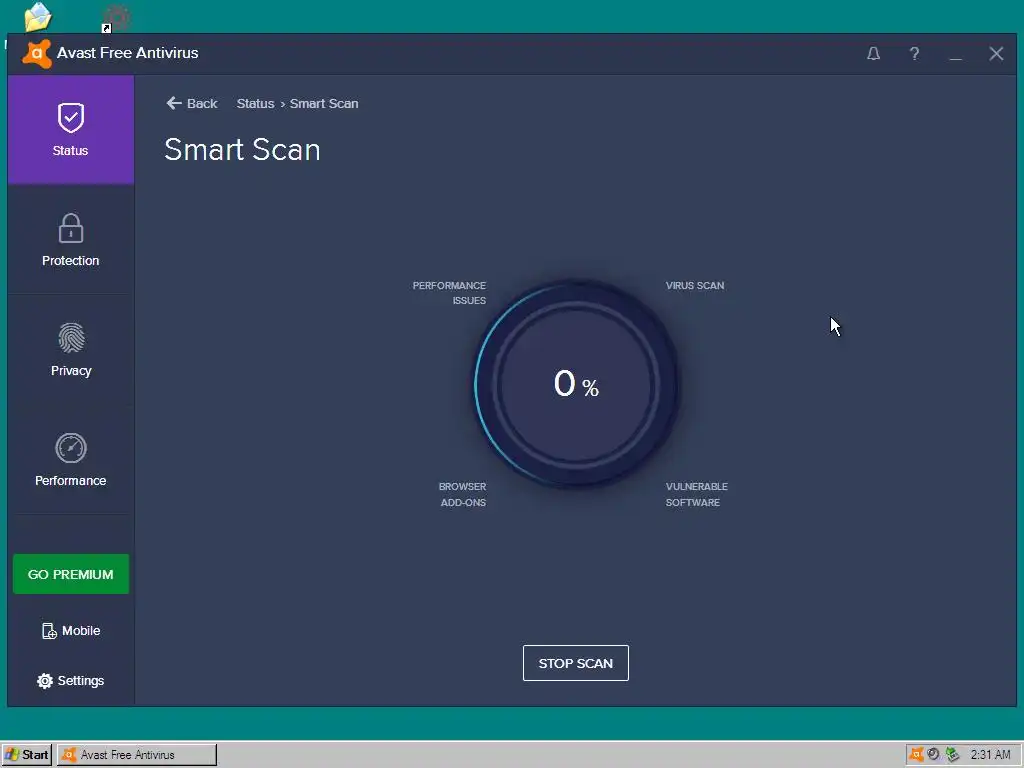
Task: Click the PERFORMANCE ISSUES label
Action: [x=449, y=293]
